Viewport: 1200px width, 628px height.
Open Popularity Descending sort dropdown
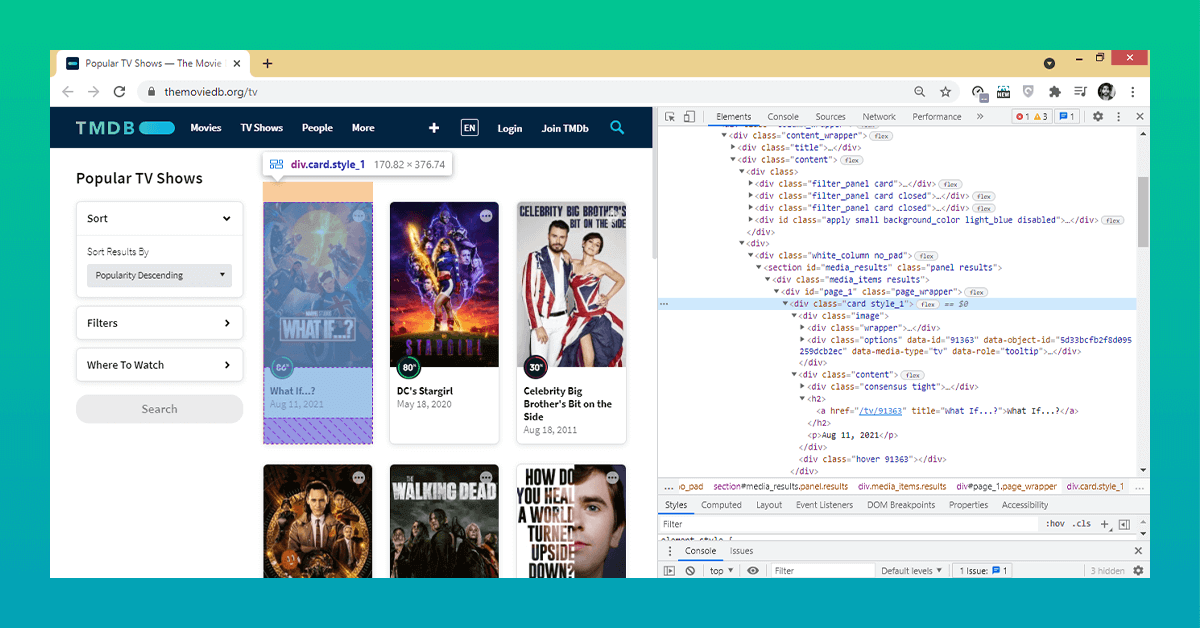[159, 275]
